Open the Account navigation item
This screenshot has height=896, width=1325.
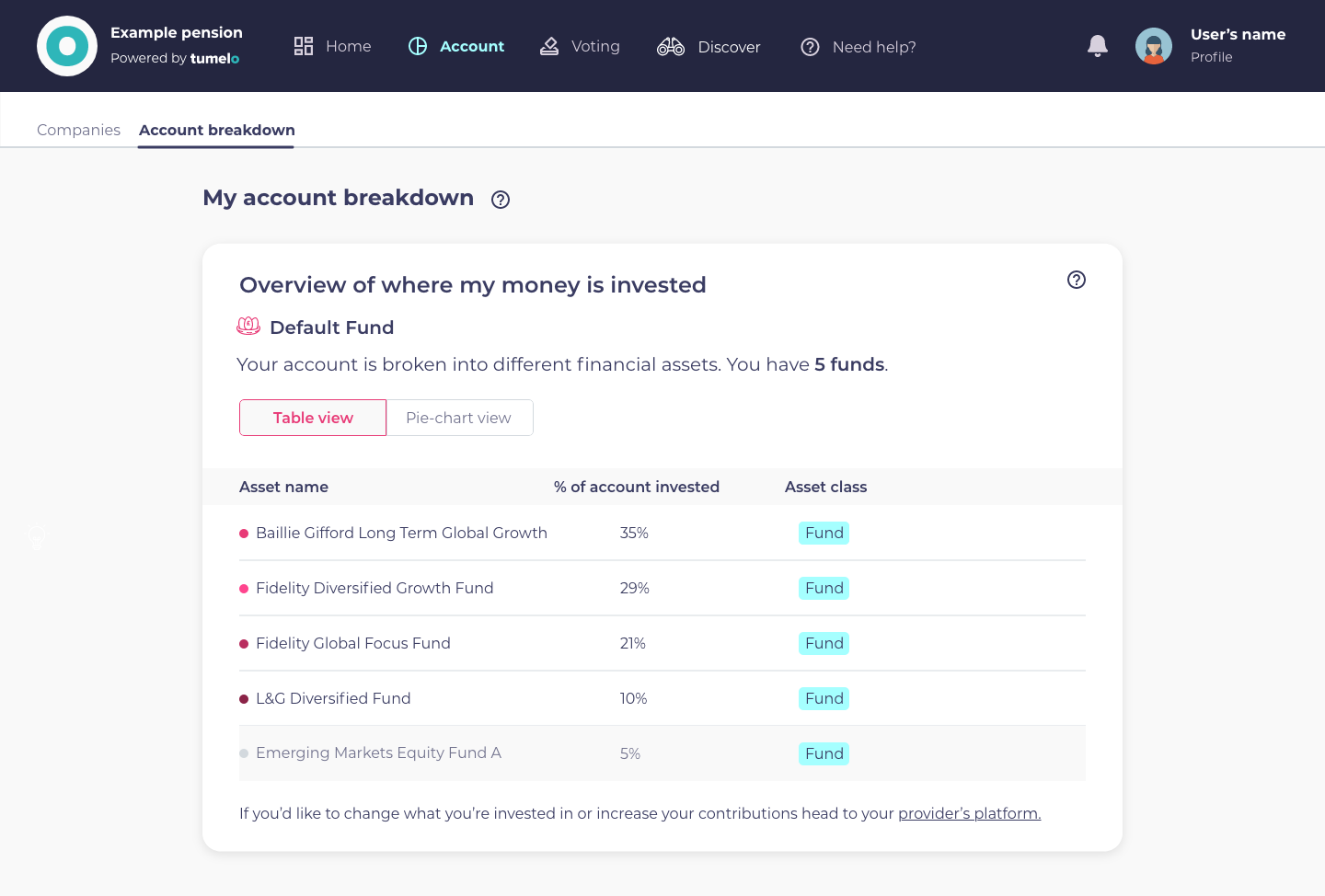(x=456, y=46)
